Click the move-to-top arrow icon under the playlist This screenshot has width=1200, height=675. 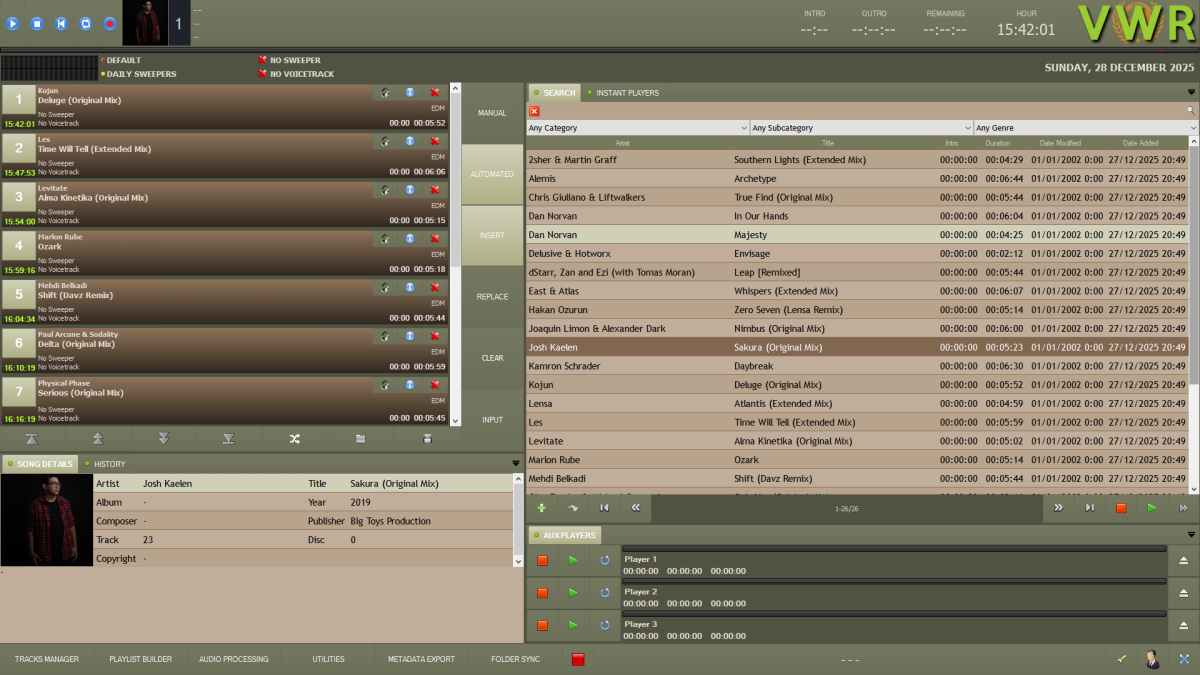click(33, 438)
